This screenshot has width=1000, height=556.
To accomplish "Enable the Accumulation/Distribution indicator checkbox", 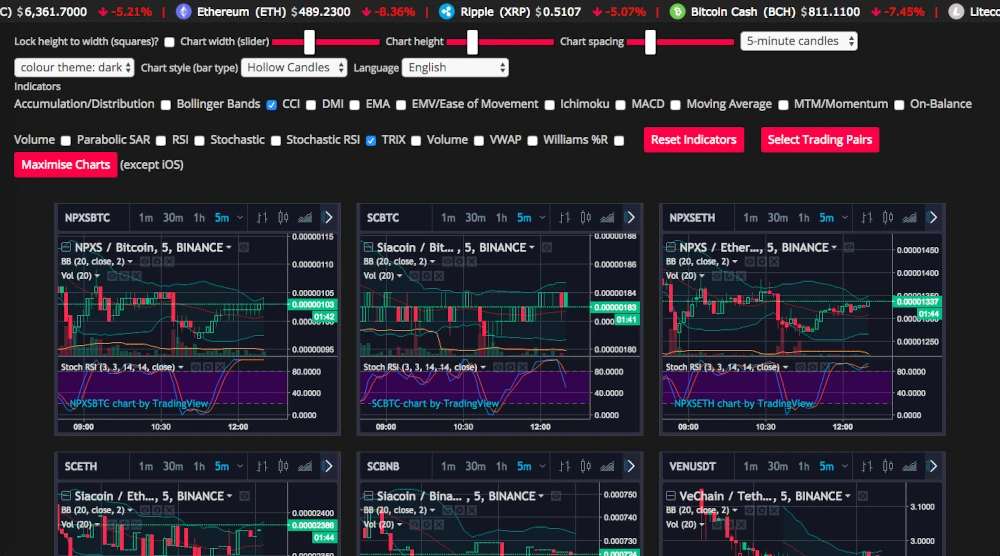I will pos(166,105).
